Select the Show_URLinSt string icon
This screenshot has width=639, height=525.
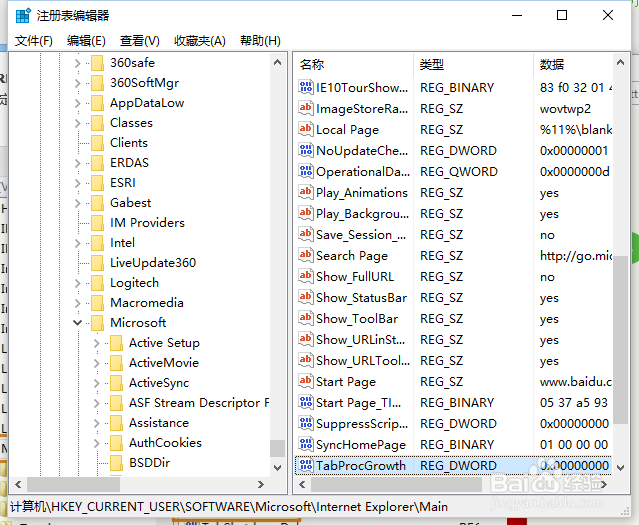click(x=306, y=340)
